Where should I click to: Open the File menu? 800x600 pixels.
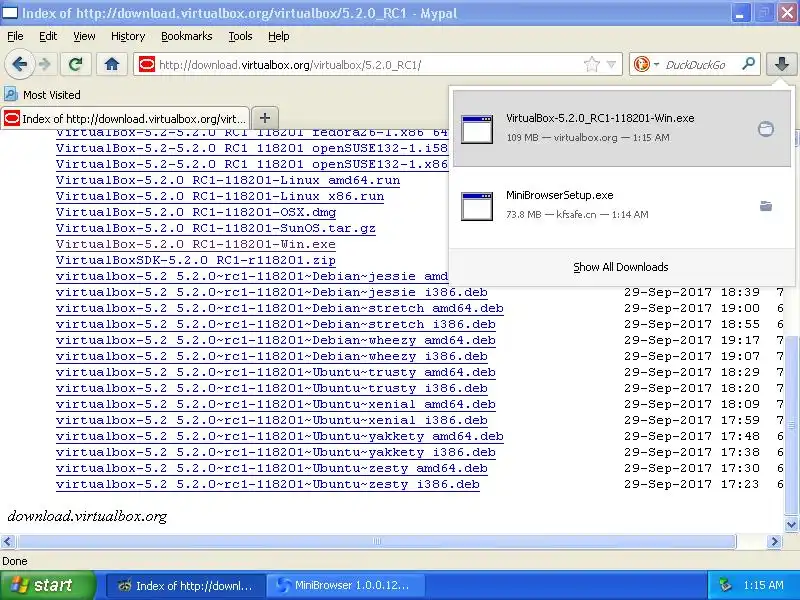point(15,36)
